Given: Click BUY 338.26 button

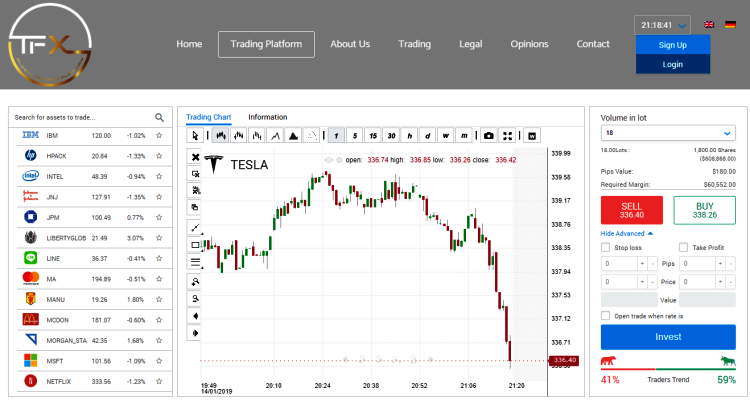Looking at the screenshot, I should tap(705, 210).
